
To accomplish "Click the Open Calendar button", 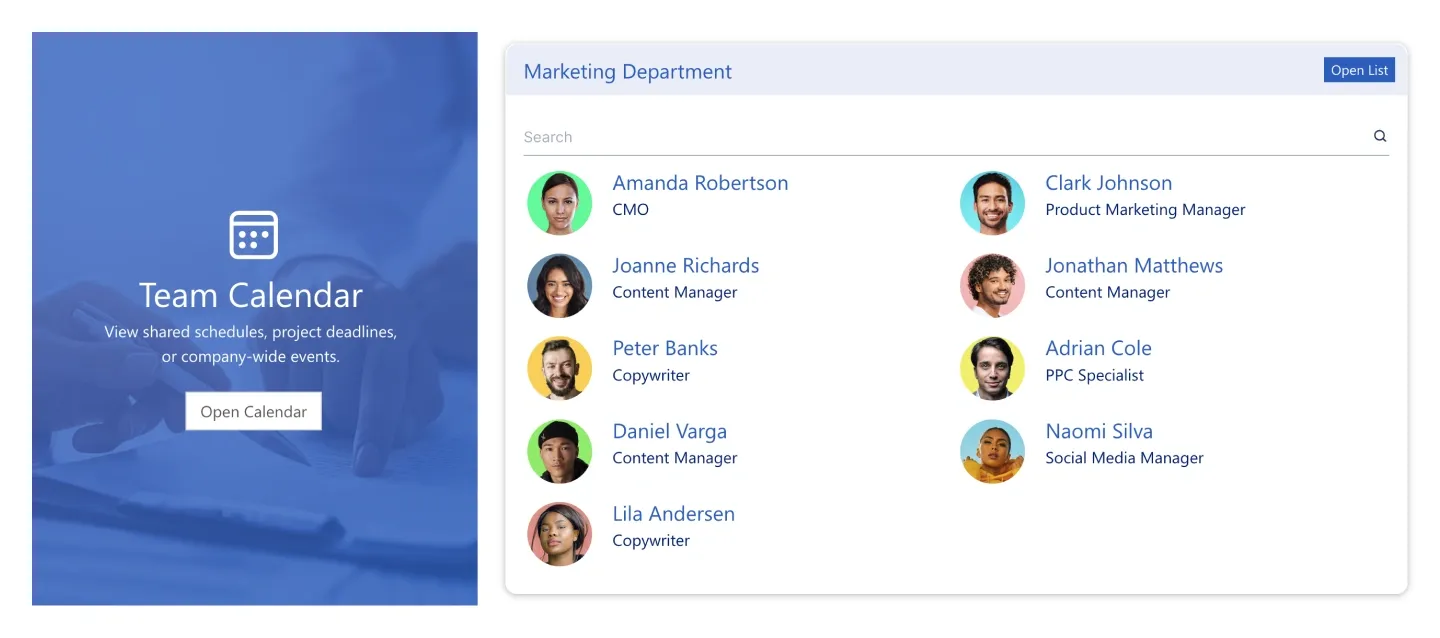I will coord(254,411).
